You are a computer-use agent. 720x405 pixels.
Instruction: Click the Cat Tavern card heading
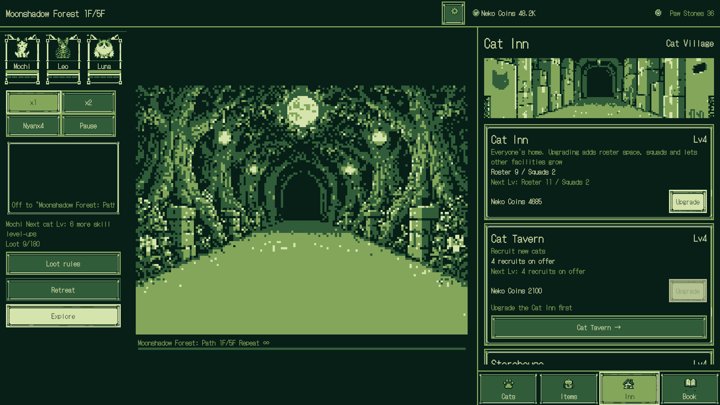(517, 239)
